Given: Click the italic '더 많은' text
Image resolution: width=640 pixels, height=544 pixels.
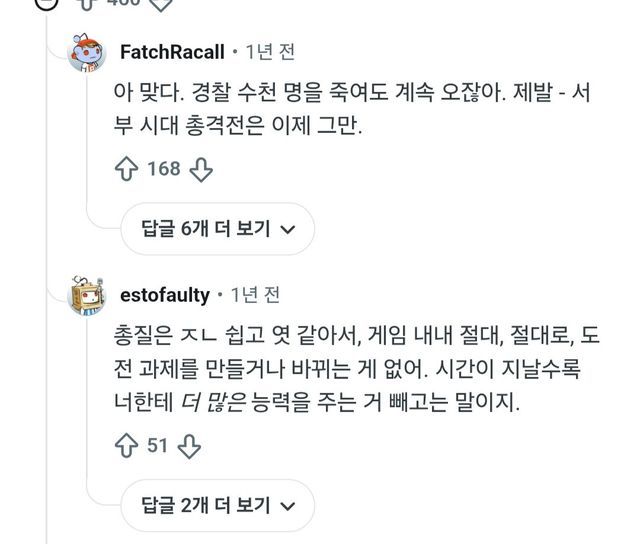Looking at the screenshot, I should click(x=219, y=404).
